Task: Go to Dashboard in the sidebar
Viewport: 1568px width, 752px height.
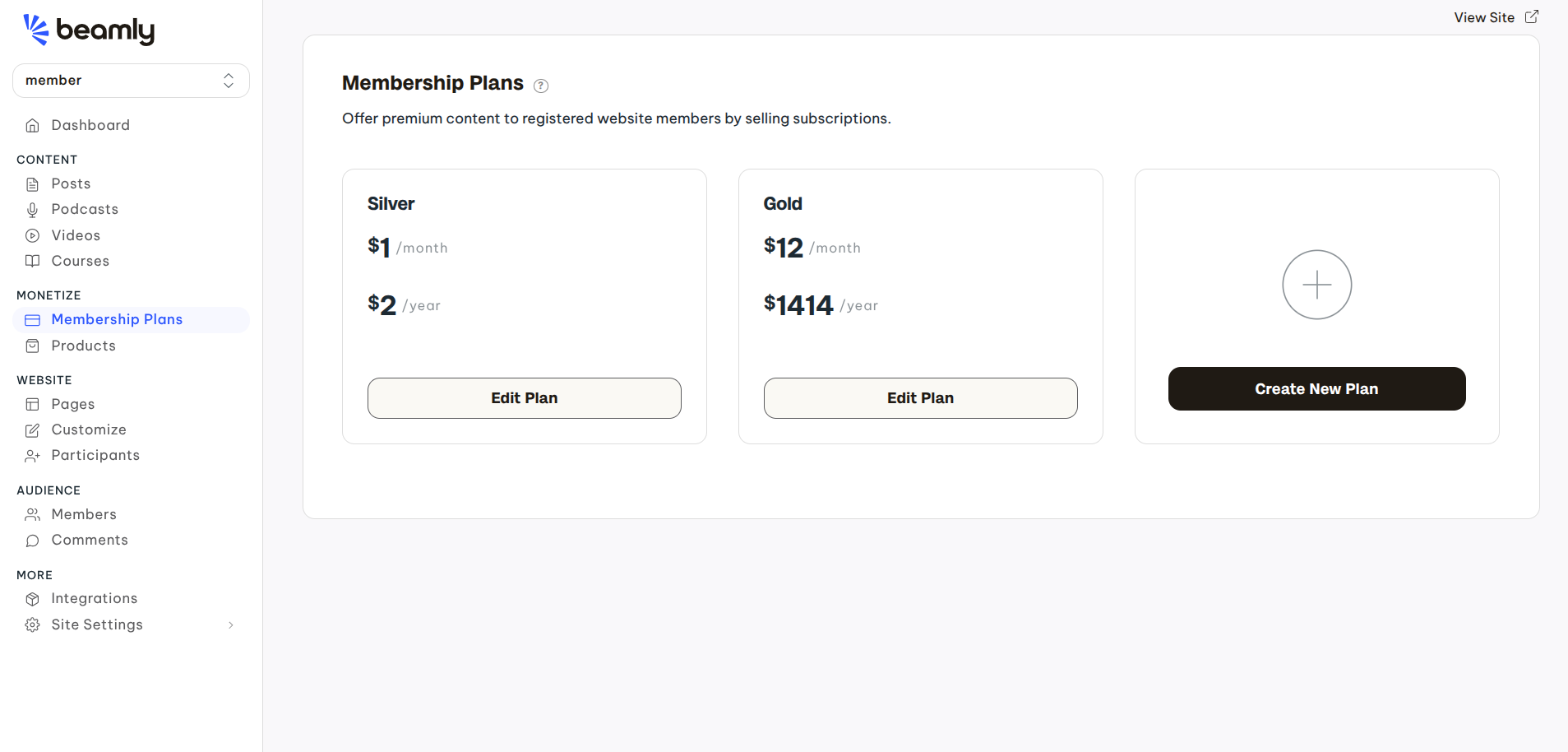Action: pyautogui.click(x=90, y=125)
